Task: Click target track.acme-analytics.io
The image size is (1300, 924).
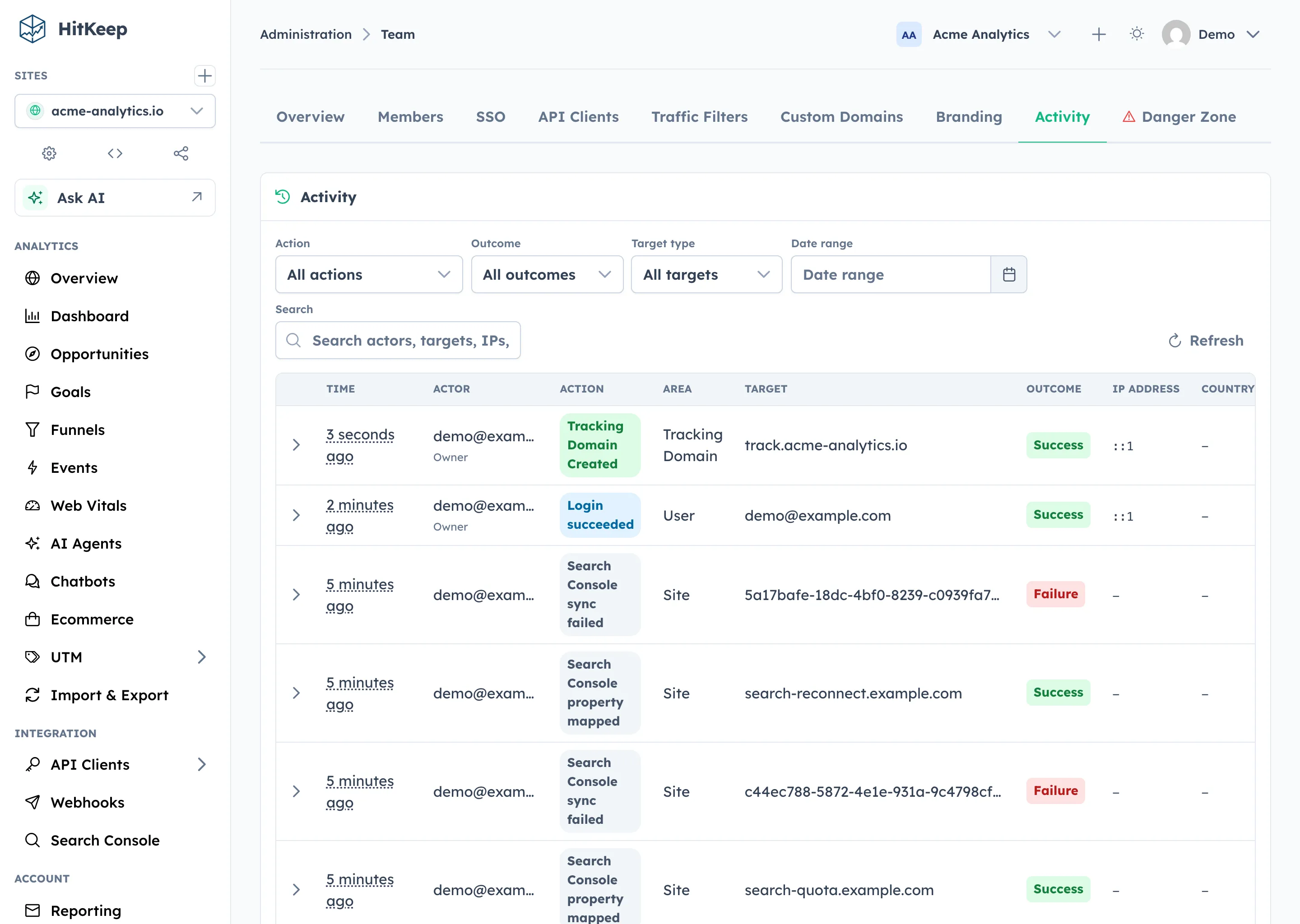Action: click(825, 445)
